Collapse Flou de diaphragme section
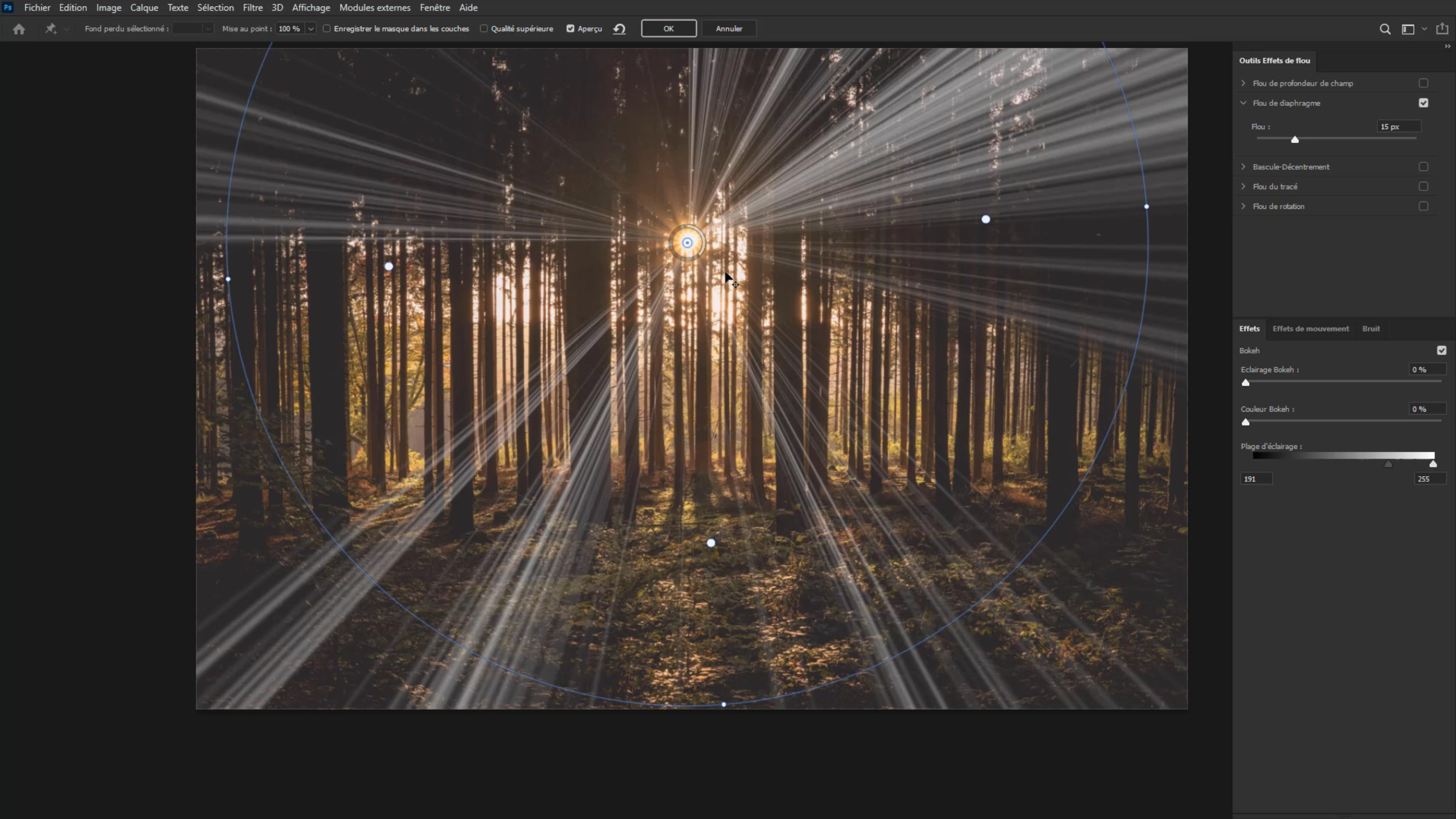The image size is (1456, 819). [1244, 103]
